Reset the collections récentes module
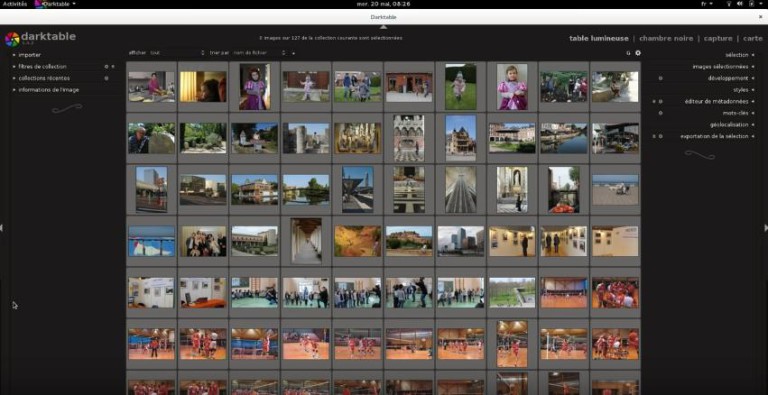 pos(106,78)
